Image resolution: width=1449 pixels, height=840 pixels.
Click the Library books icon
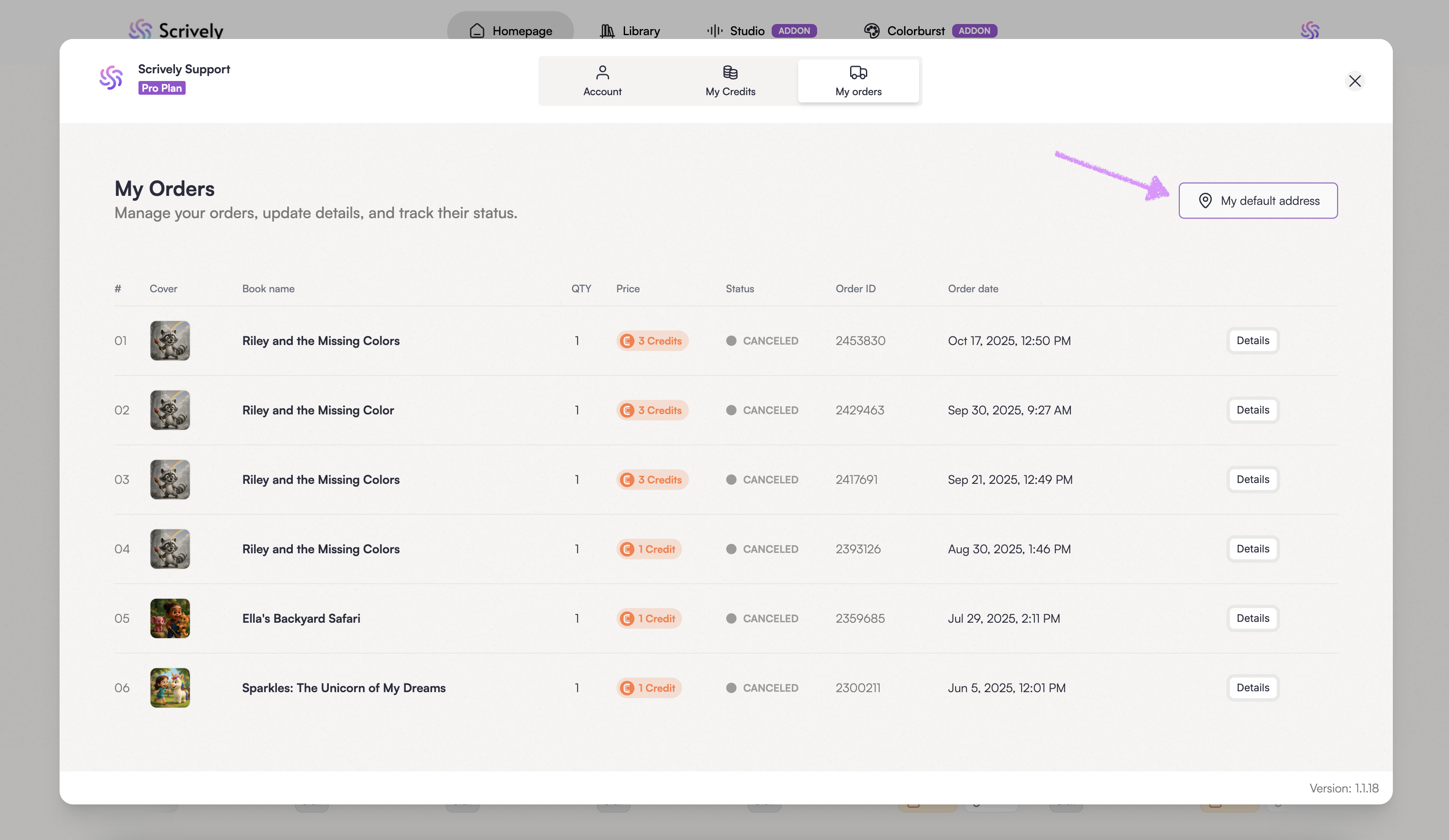[607, 31]
